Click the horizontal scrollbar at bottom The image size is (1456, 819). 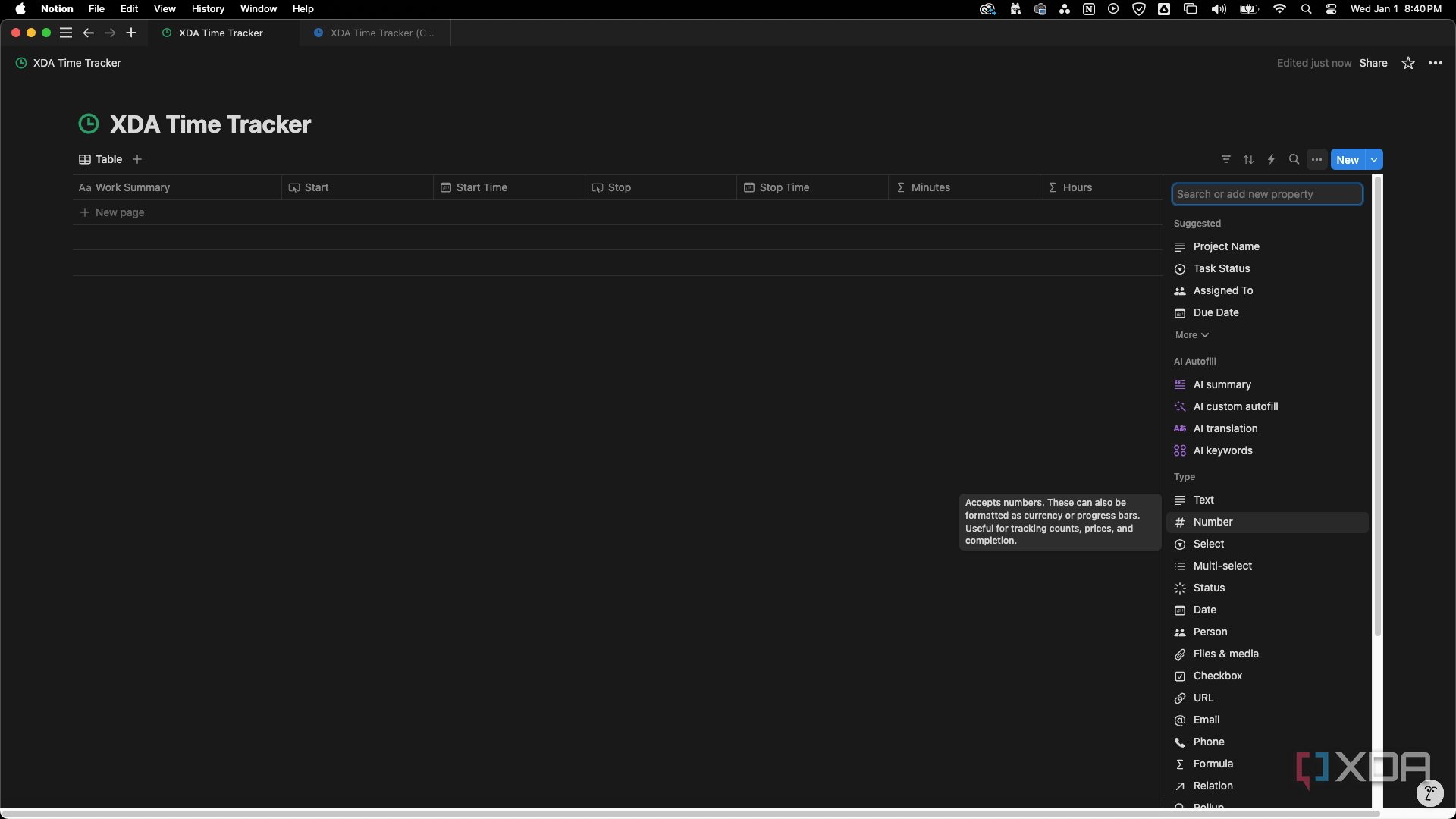[x=690, y=814]
